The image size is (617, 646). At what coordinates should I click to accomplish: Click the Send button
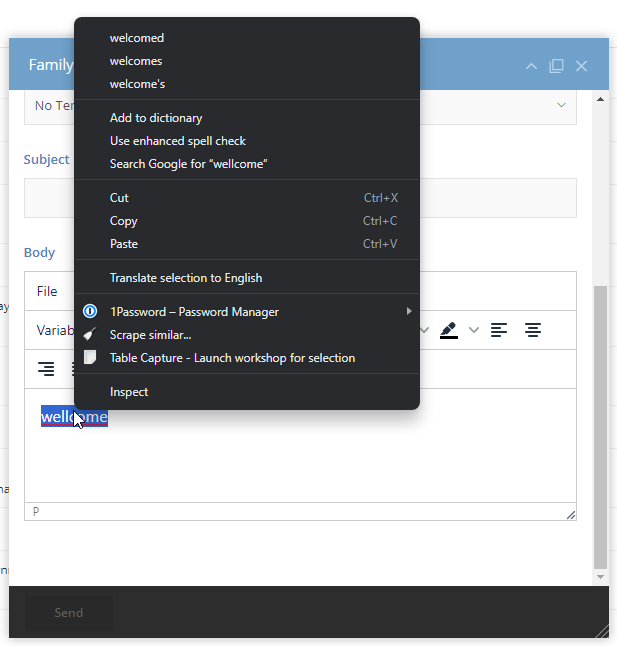69,613
